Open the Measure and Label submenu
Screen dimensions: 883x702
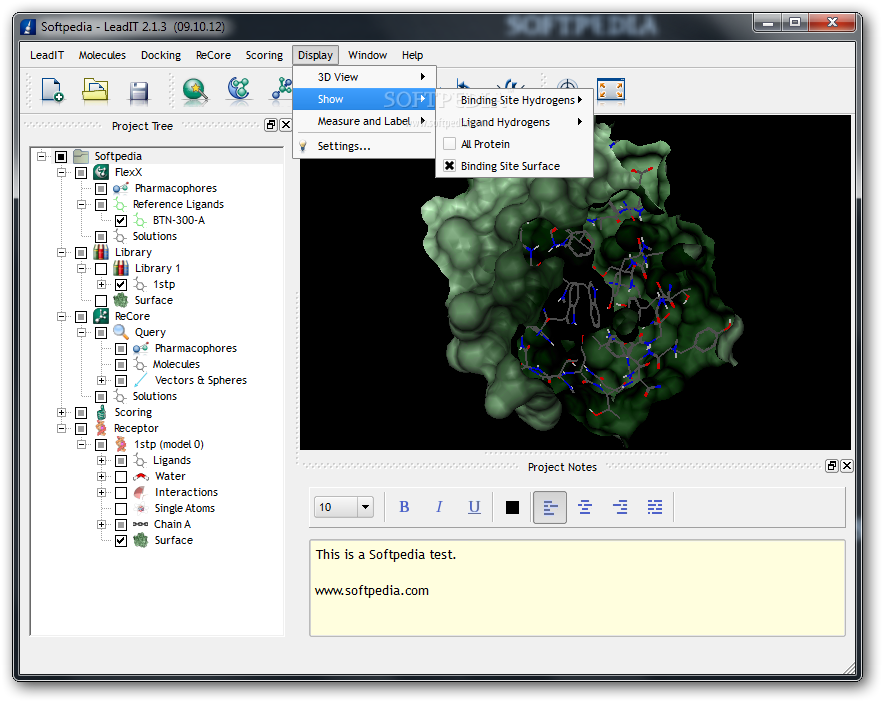[x=364, y=122]
